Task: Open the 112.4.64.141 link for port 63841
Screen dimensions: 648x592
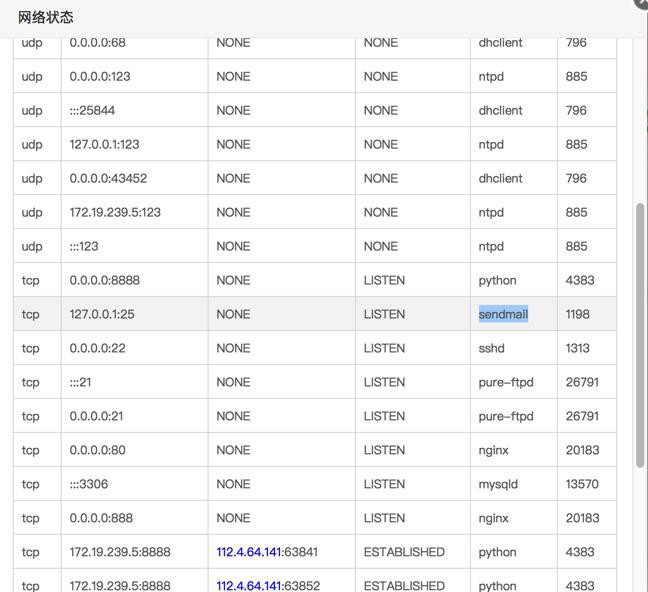Action: pos(249,552)
